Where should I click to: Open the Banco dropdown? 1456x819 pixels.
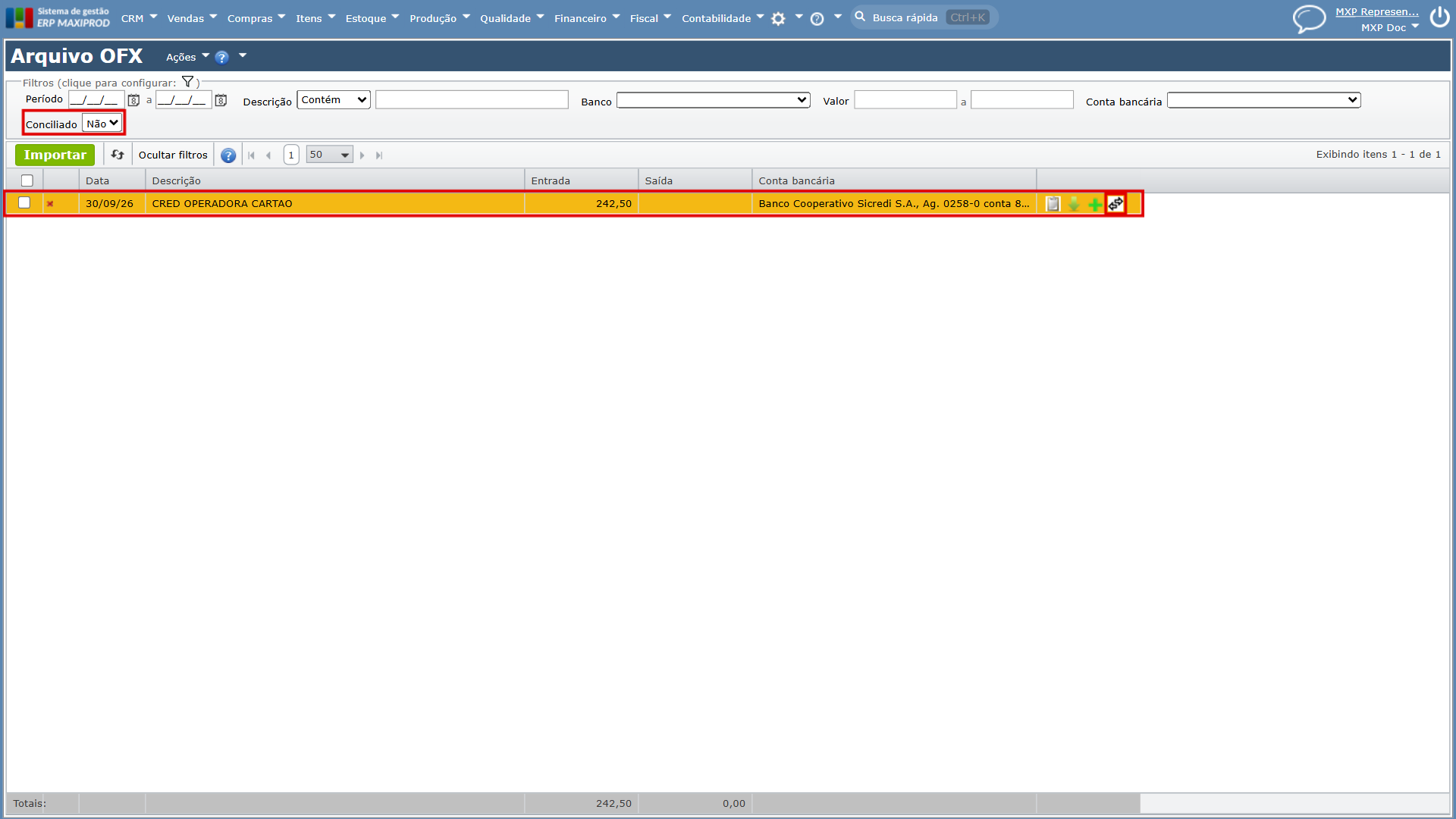(714, 100)
